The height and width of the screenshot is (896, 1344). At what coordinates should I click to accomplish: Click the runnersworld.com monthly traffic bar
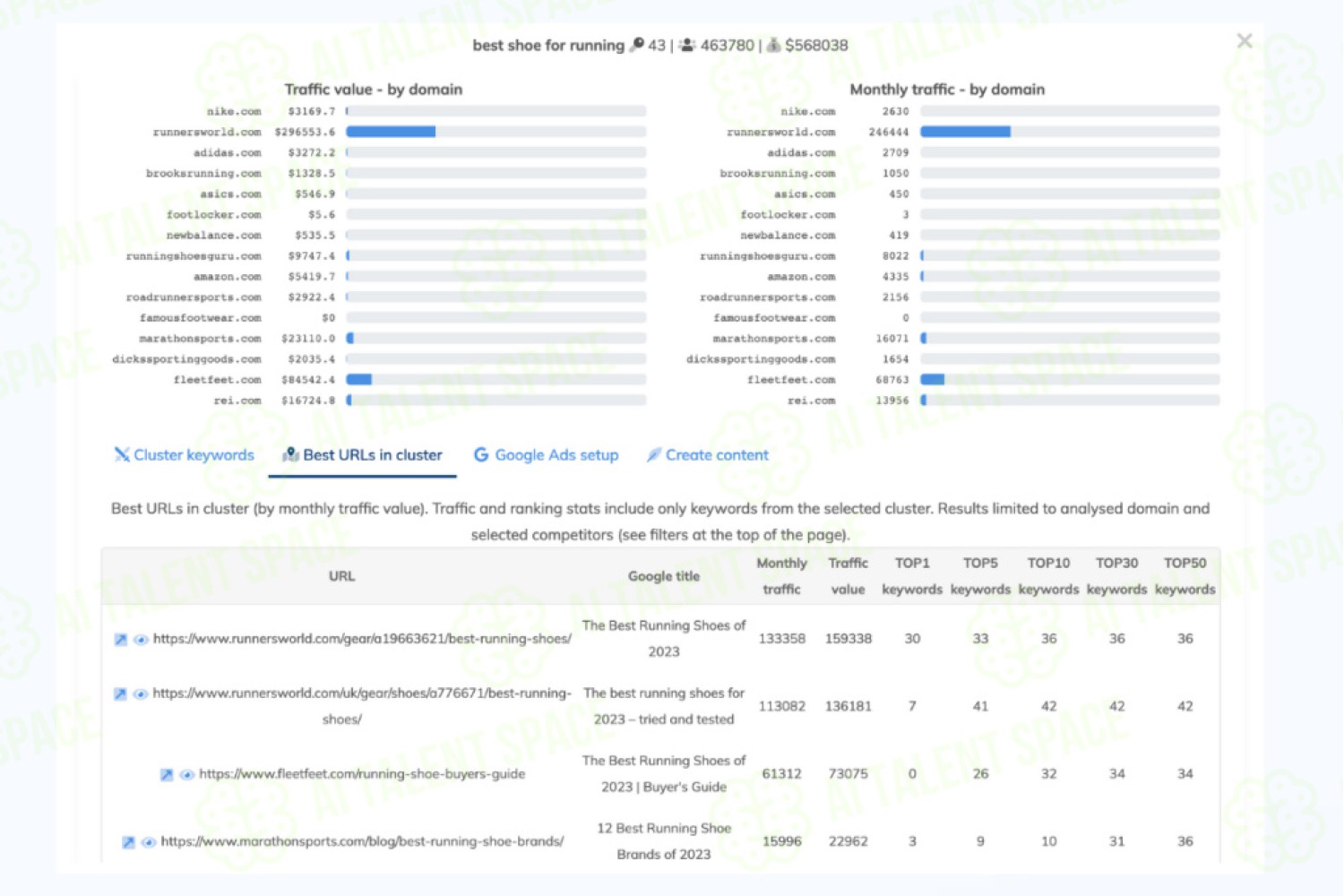(1070, 132)
